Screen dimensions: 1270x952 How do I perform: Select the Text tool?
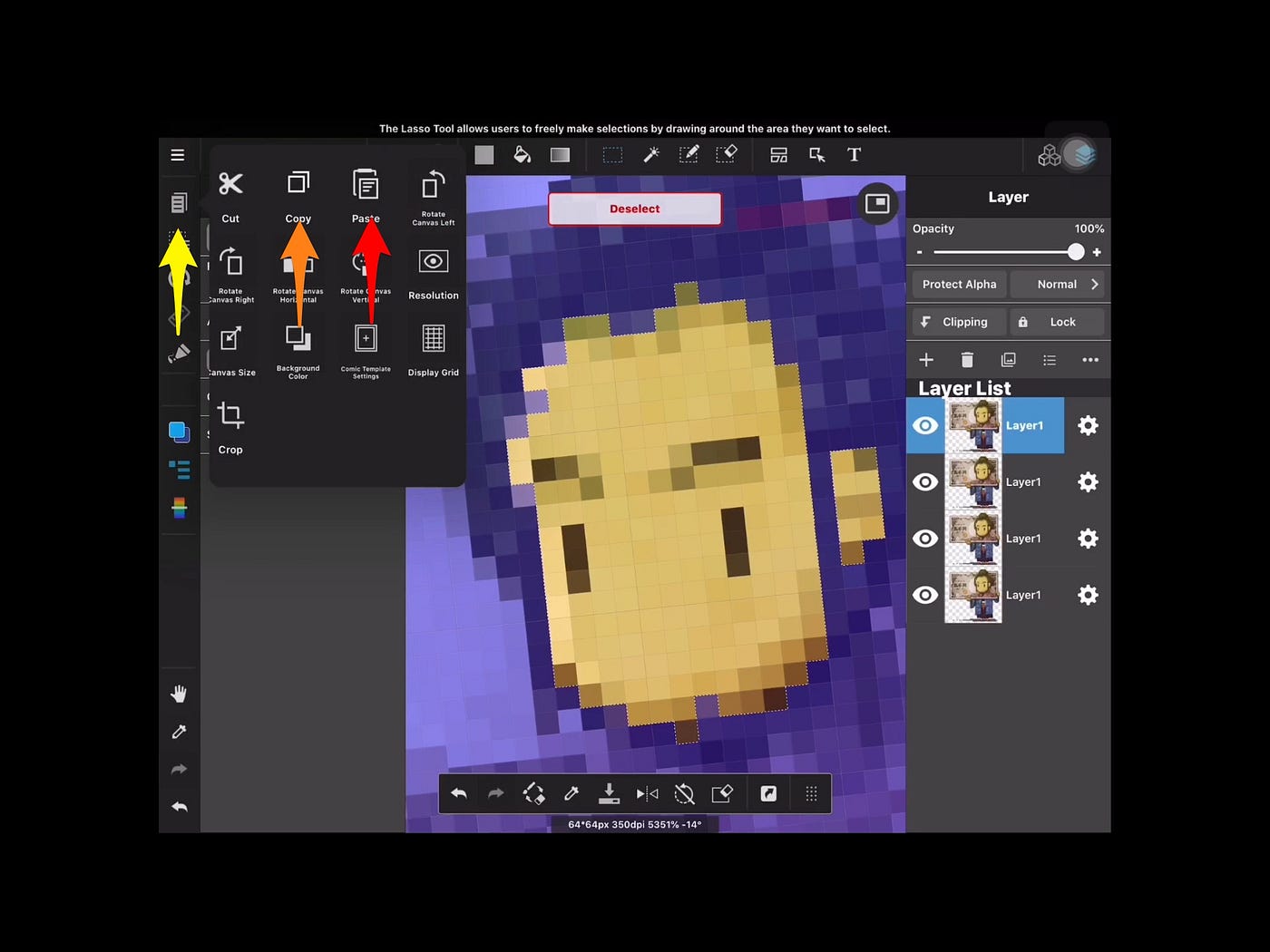854,155
